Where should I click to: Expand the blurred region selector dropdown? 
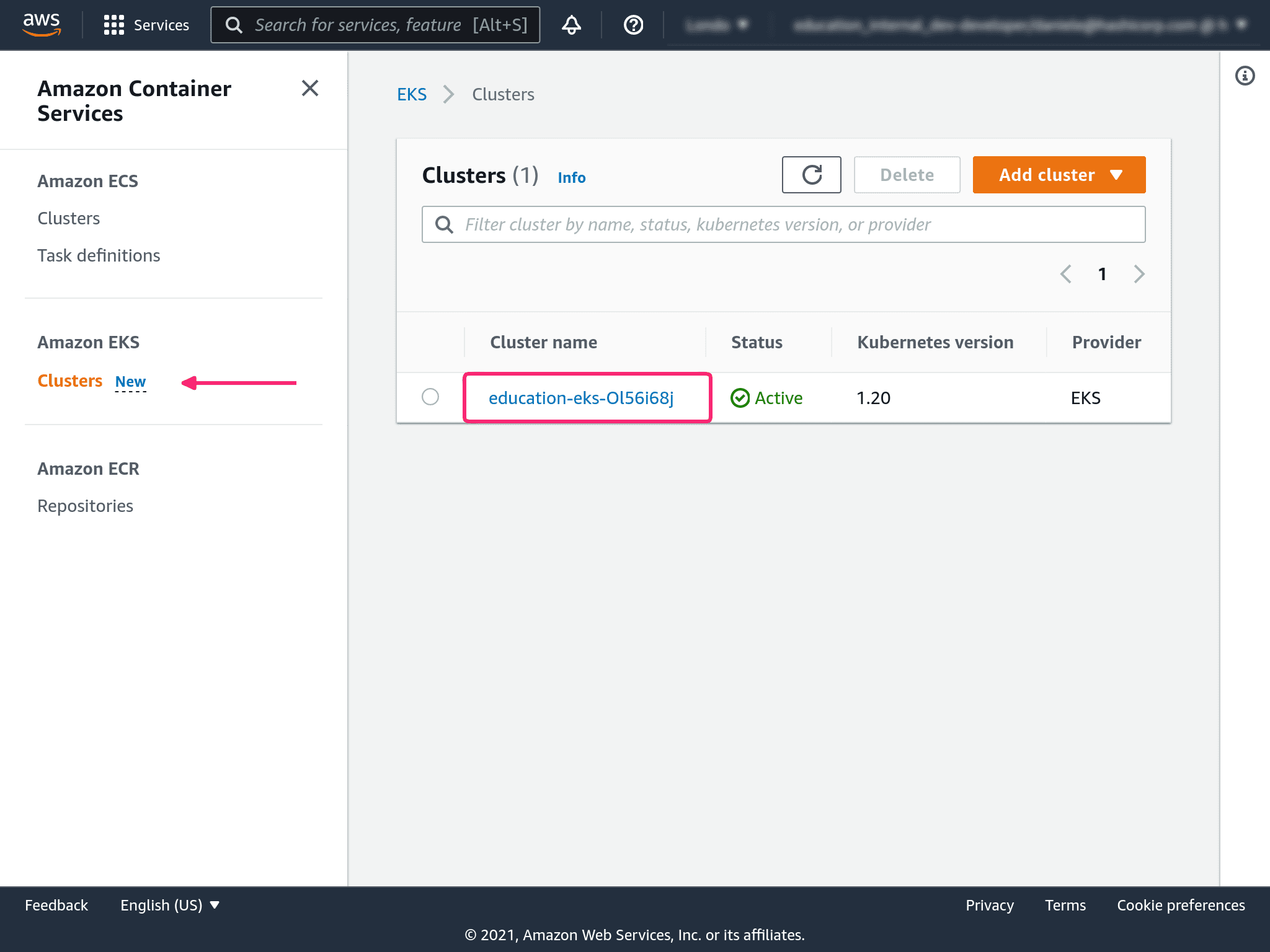click(717, 25)
